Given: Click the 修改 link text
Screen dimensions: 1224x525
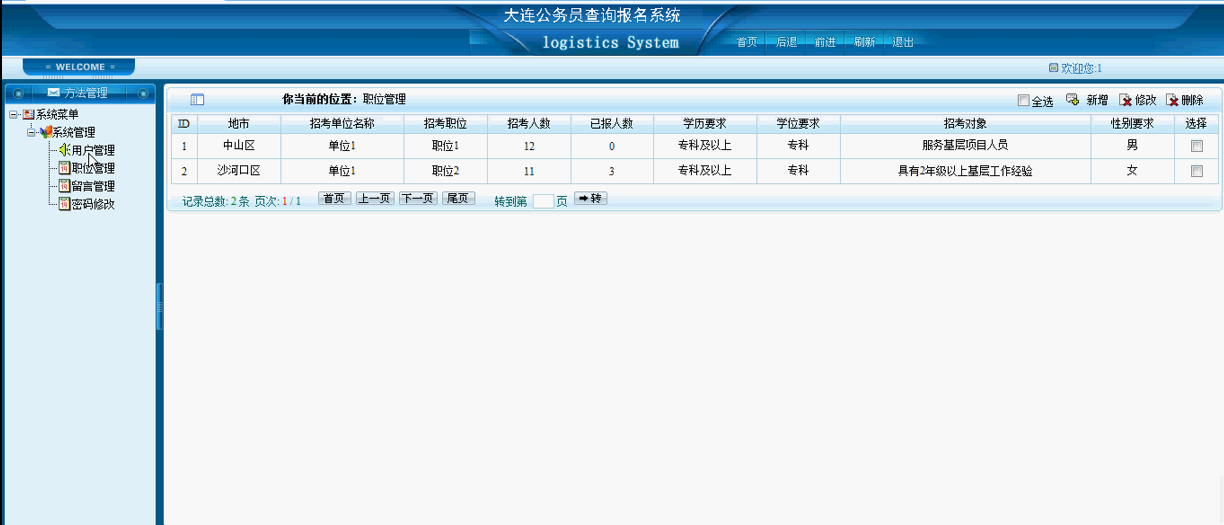Looking at the screenshot, I should 1145,100.
